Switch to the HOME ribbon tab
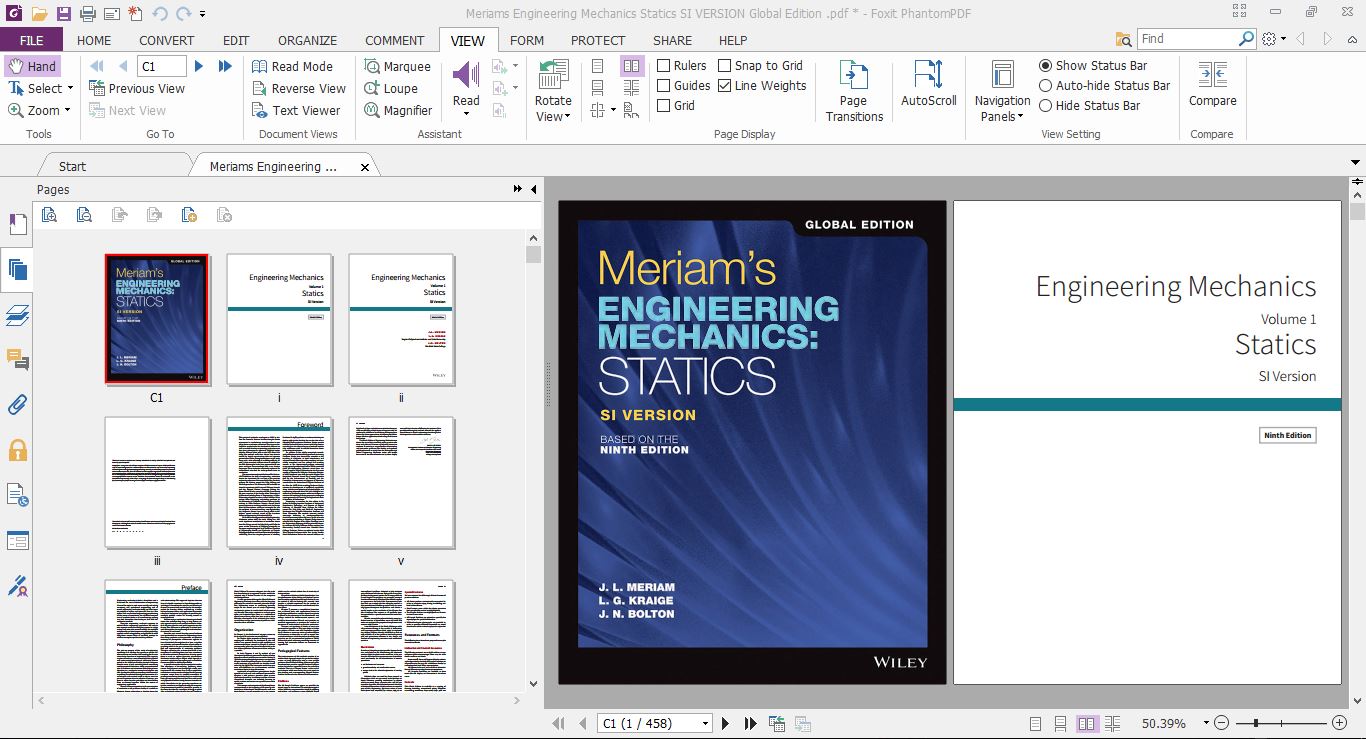 click(x=94, y=40)
